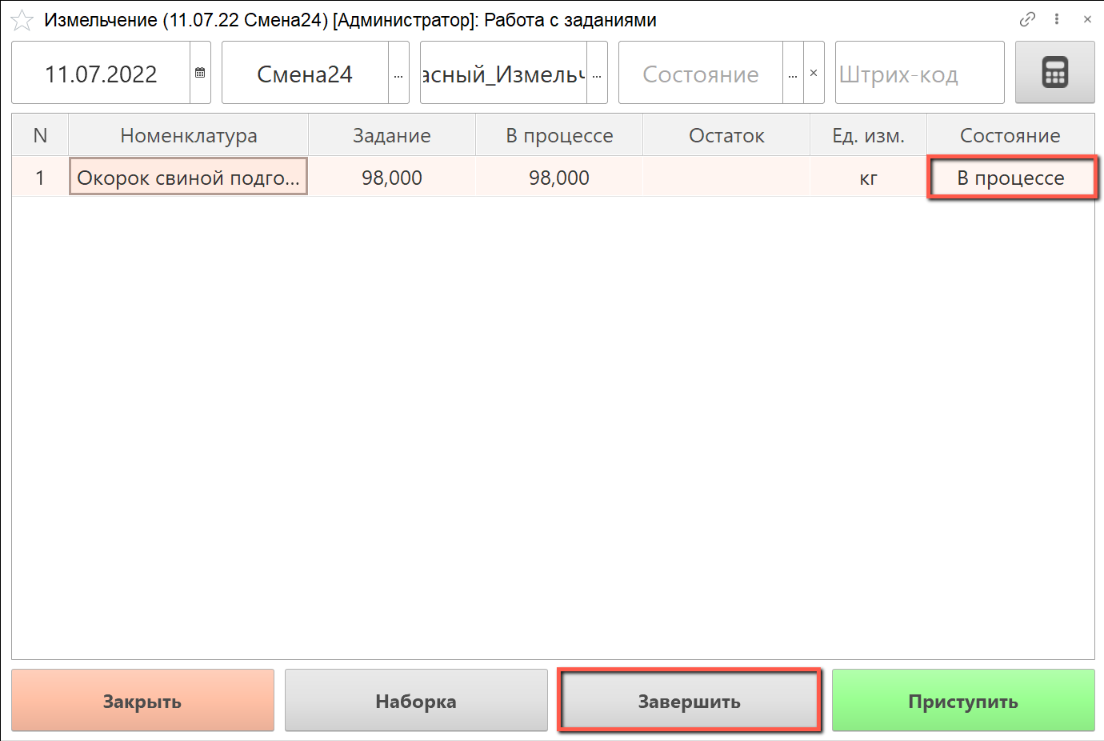The height and width of the screenshot is (741, 1104).
Task: Click the Наборка button
Action: coord(416,701)
